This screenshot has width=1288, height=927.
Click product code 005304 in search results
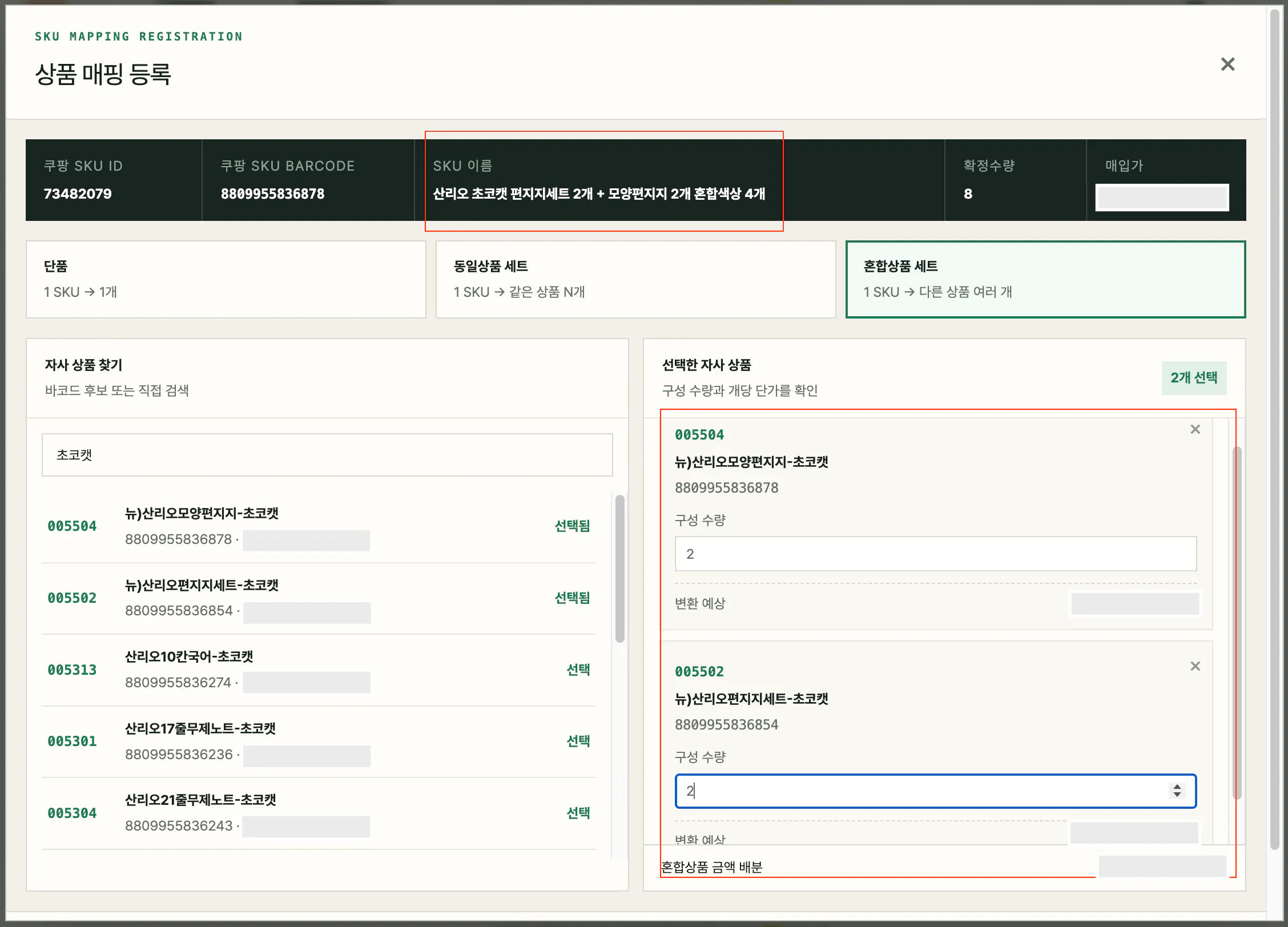click(x=72, y=813)
